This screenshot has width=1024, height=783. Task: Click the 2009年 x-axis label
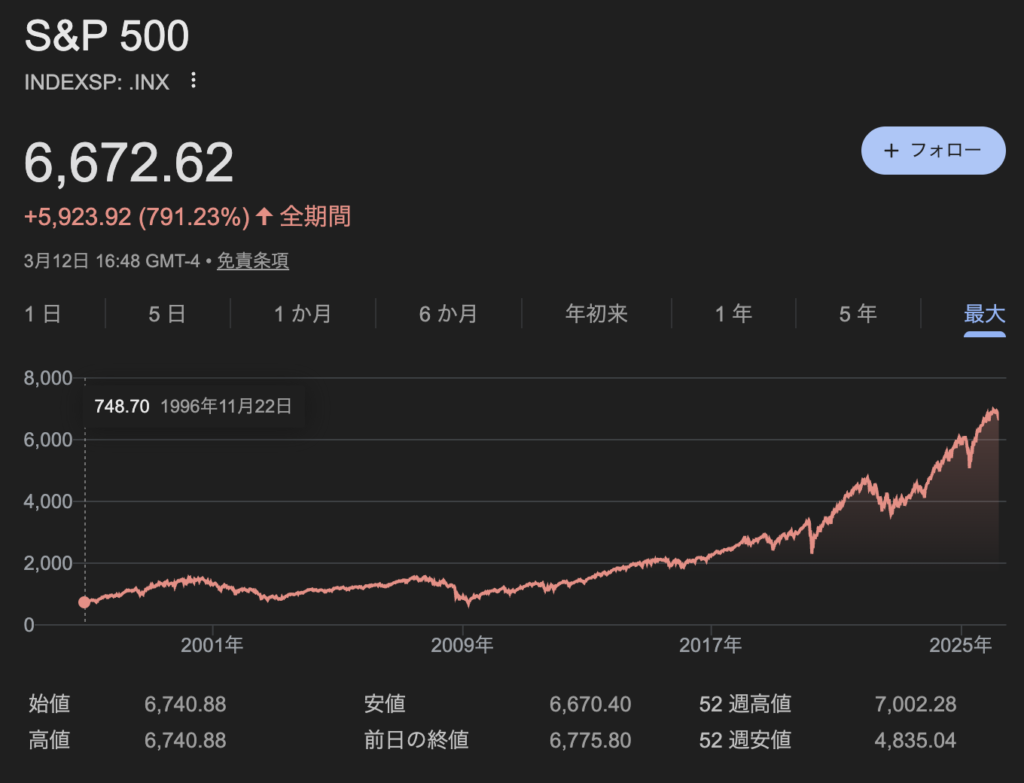[464, 645]
